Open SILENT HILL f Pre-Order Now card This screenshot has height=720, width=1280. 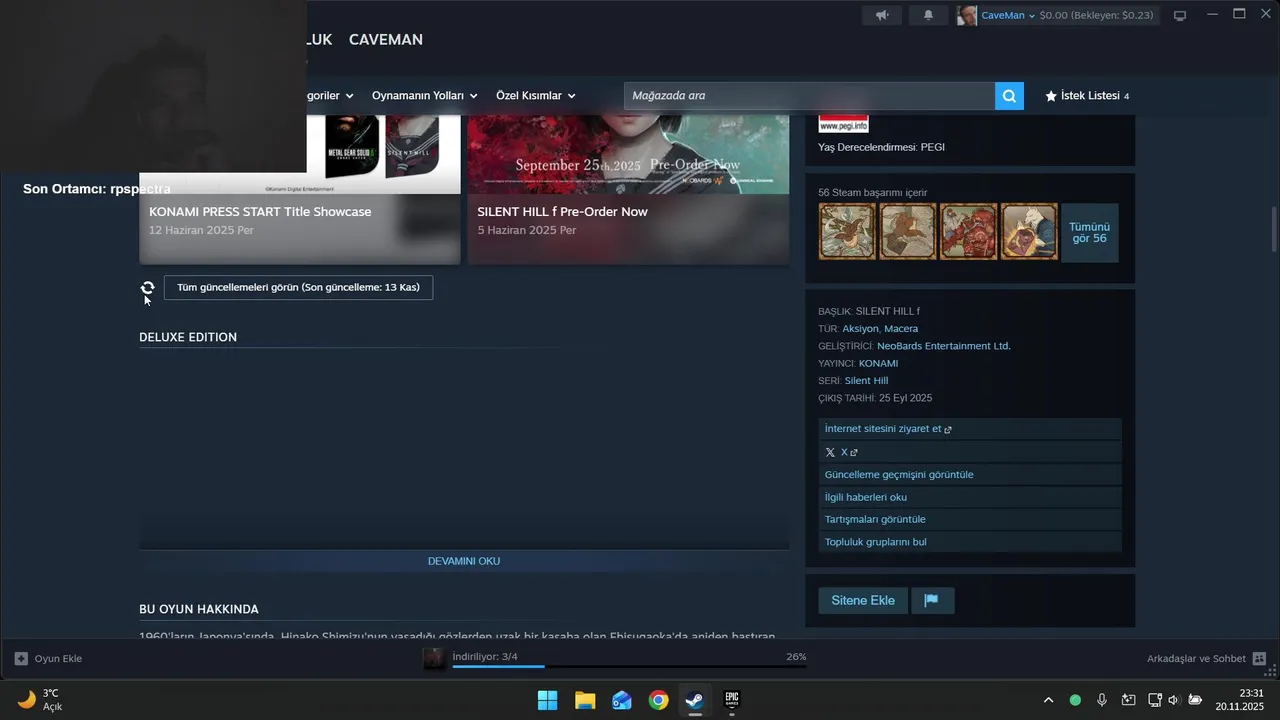[628, 188]
